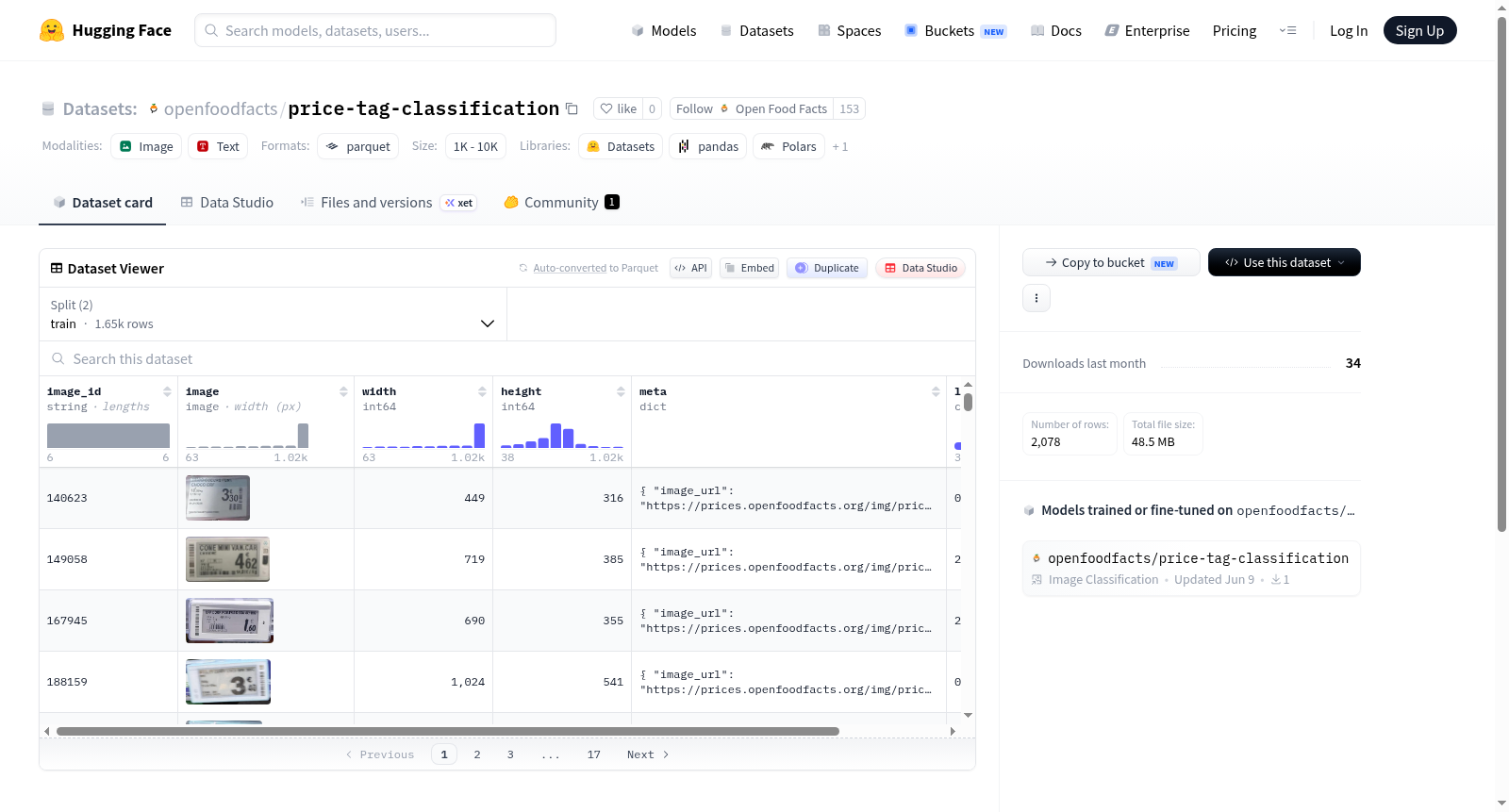Go to Models in the top navigation

(664, 30)
